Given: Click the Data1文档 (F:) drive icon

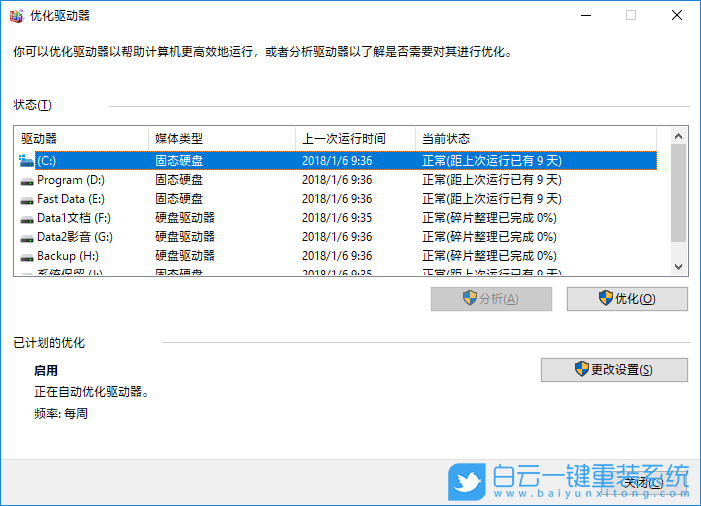Looking at the screenshot, I should coord(27,219).
